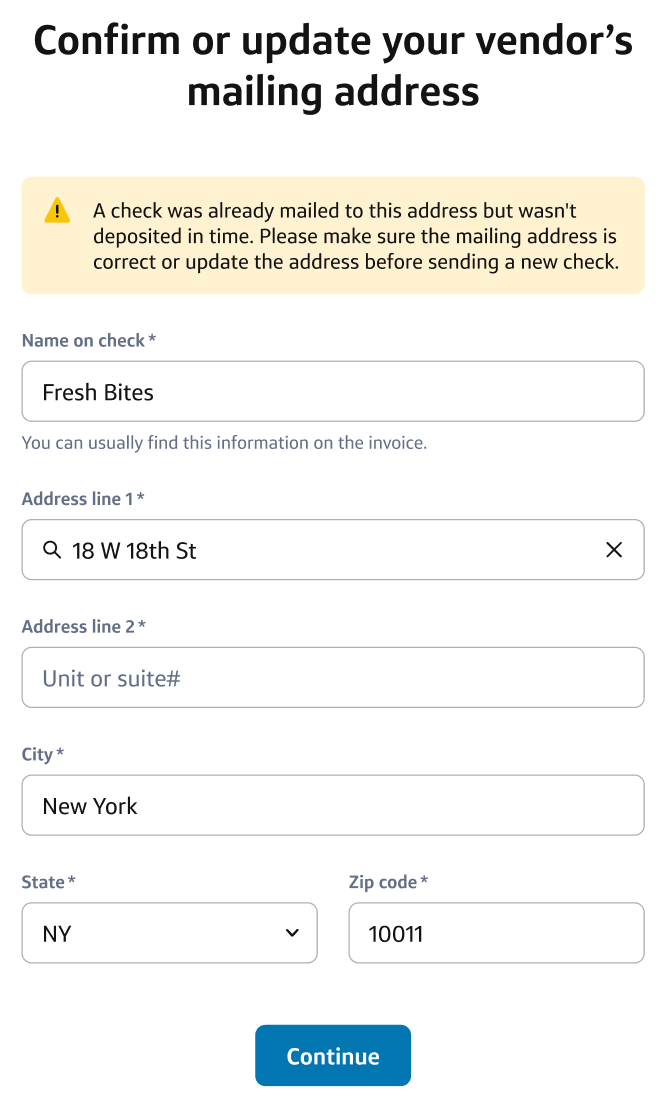Open the State selector showing NY
Screen dimensions: 664x1104
(x=160, y=933)
